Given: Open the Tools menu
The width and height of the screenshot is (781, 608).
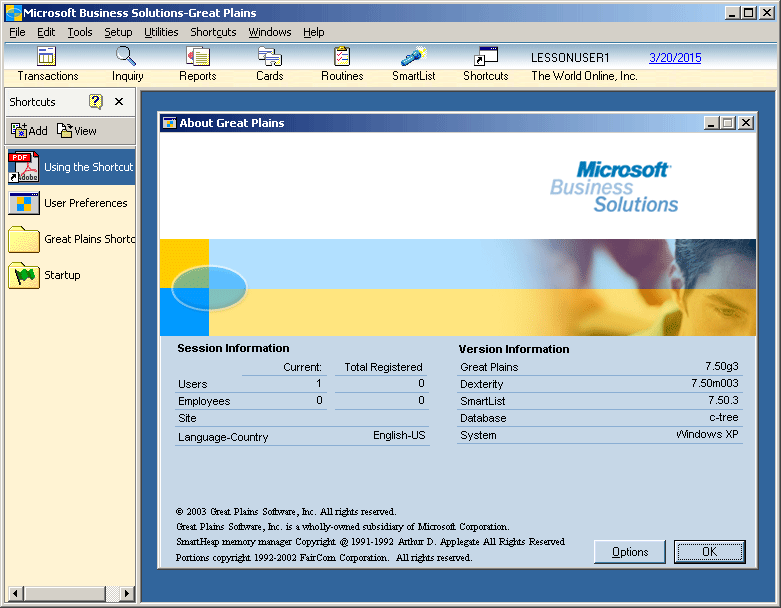Looking at the screenshot, I should 80,32.
